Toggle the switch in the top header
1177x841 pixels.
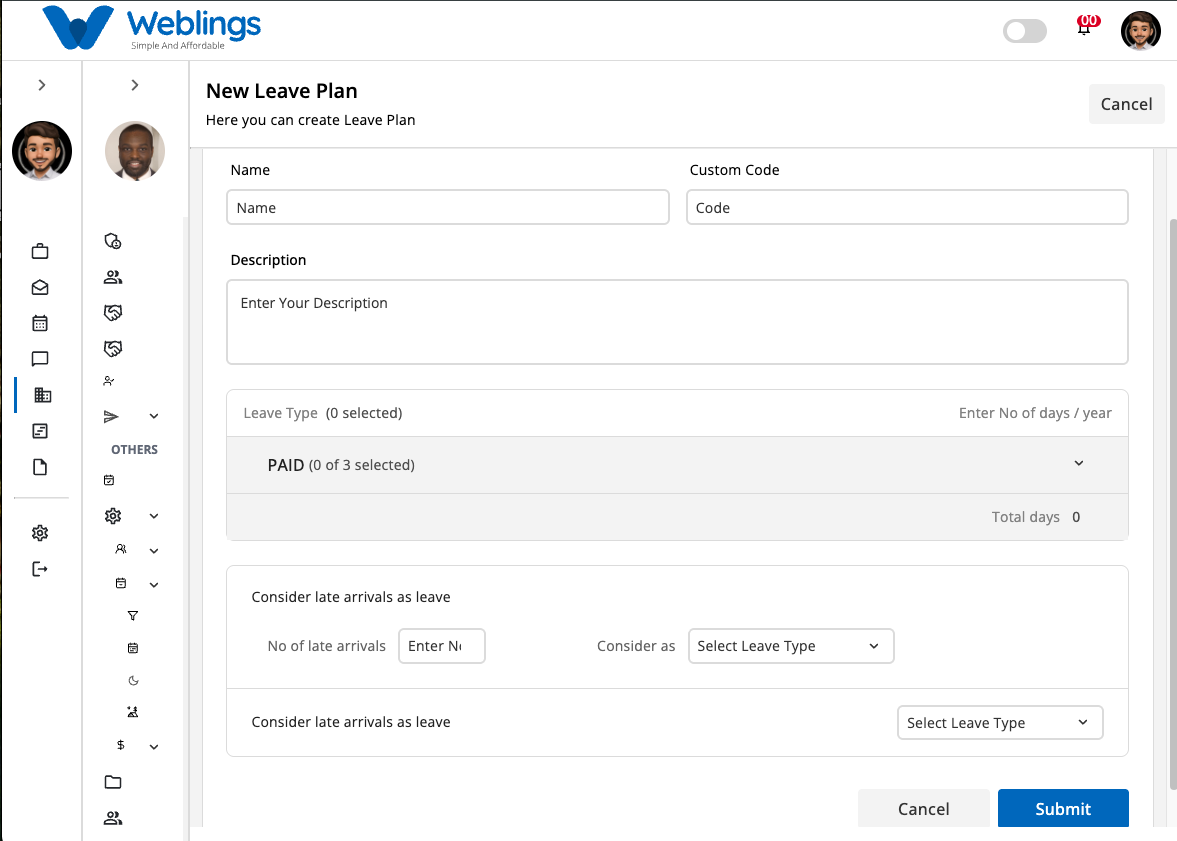coord(1025,31)
